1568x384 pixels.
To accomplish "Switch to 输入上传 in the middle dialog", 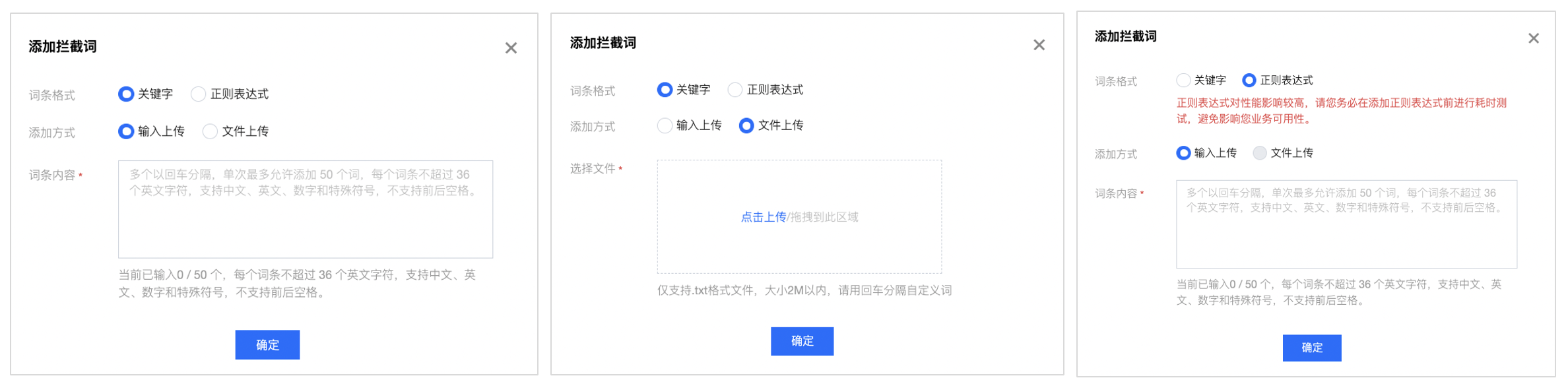I will tap(665, 125).
